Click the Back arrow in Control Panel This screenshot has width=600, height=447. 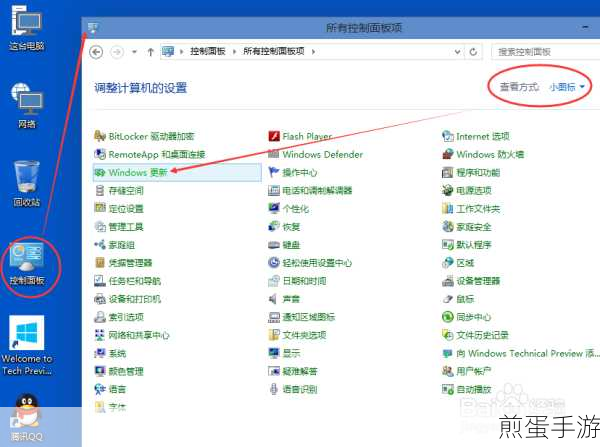click(x=96, y=52)
